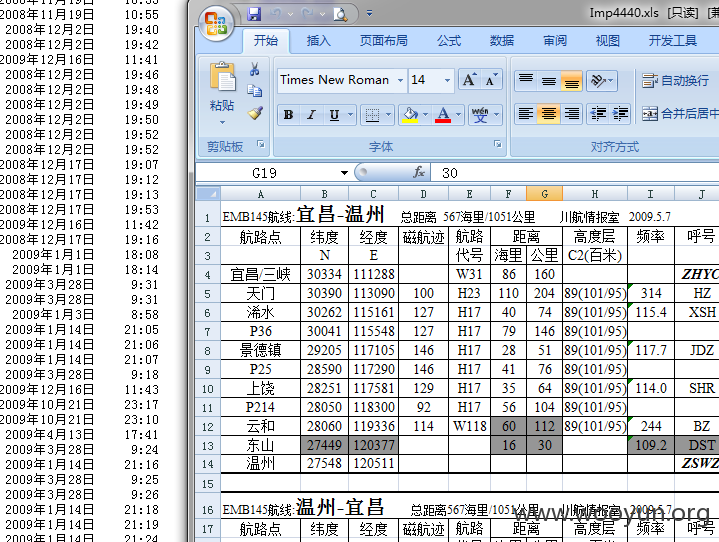Select column G header
Image resolution: width=719 pixels, height=542 pixels.
point(544,194)
